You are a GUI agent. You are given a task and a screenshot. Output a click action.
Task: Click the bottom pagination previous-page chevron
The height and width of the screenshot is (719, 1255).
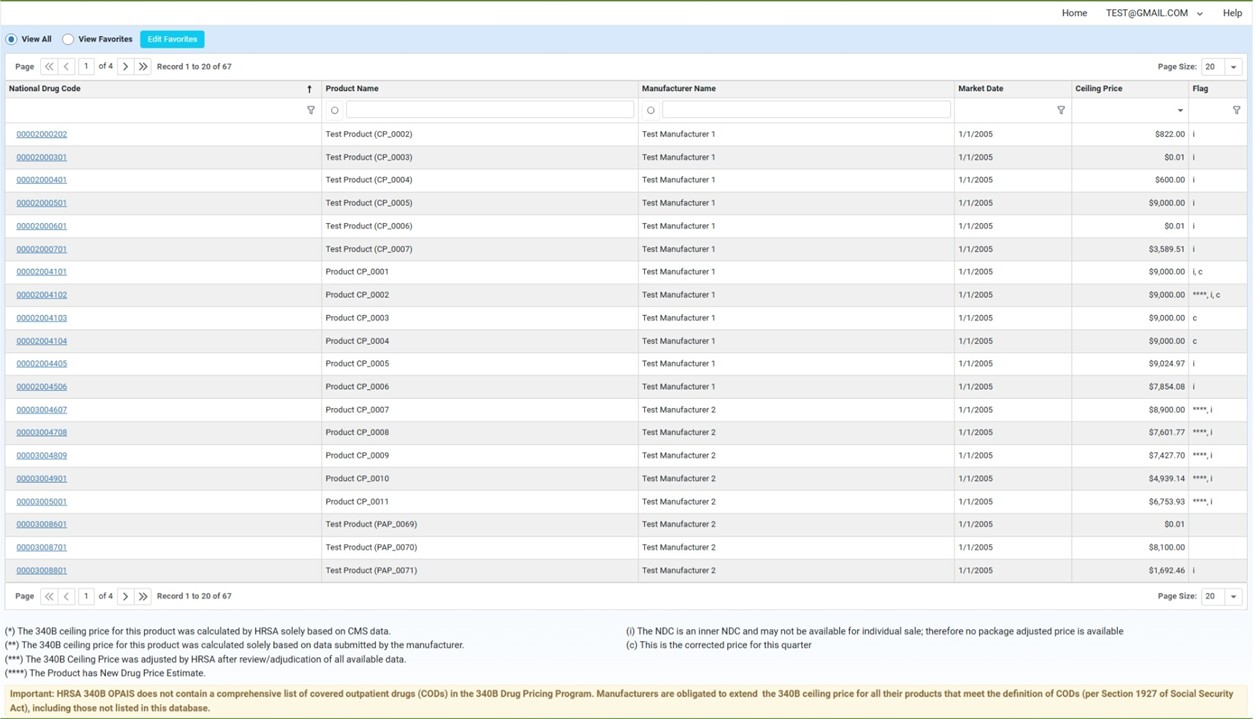point(65,595)
